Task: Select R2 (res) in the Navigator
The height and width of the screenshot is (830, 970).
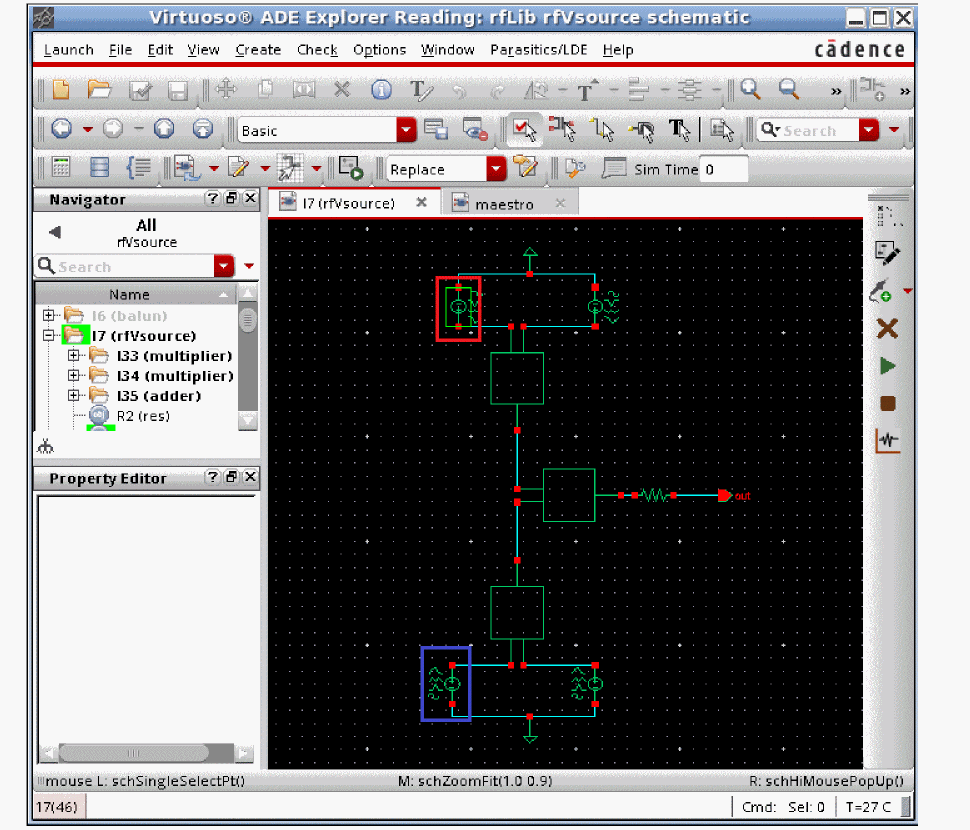Action: (x=143, y=416)
